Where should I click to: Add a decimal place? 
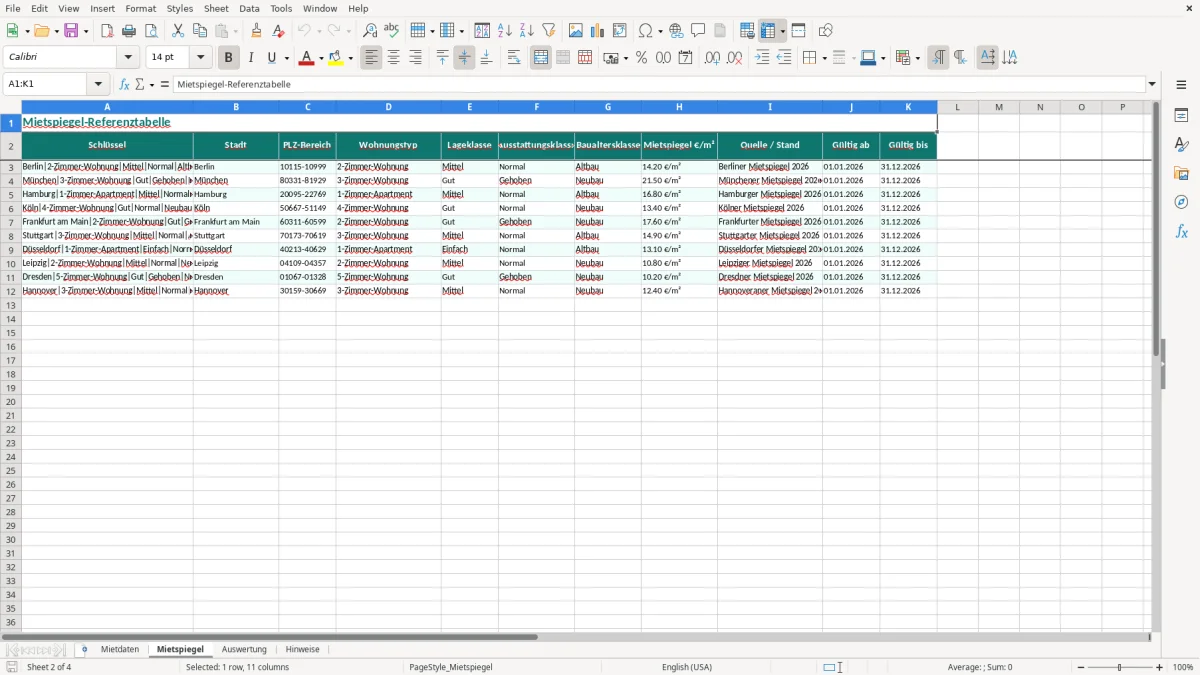pyautogui.click(x=712, y=58)
